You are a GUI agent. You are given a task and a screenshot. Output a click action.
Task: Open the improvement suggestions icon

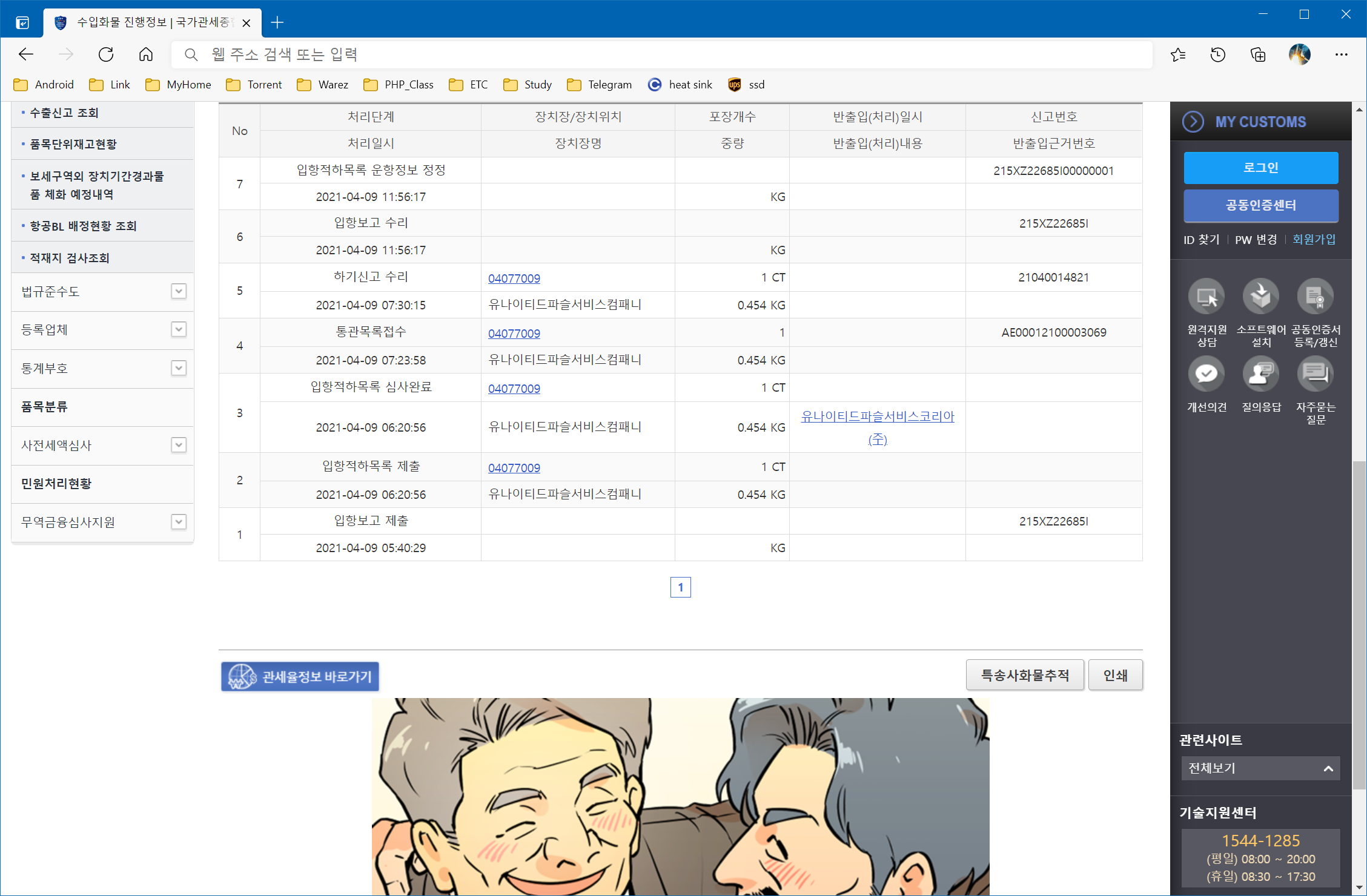[x=1206, y=374]
